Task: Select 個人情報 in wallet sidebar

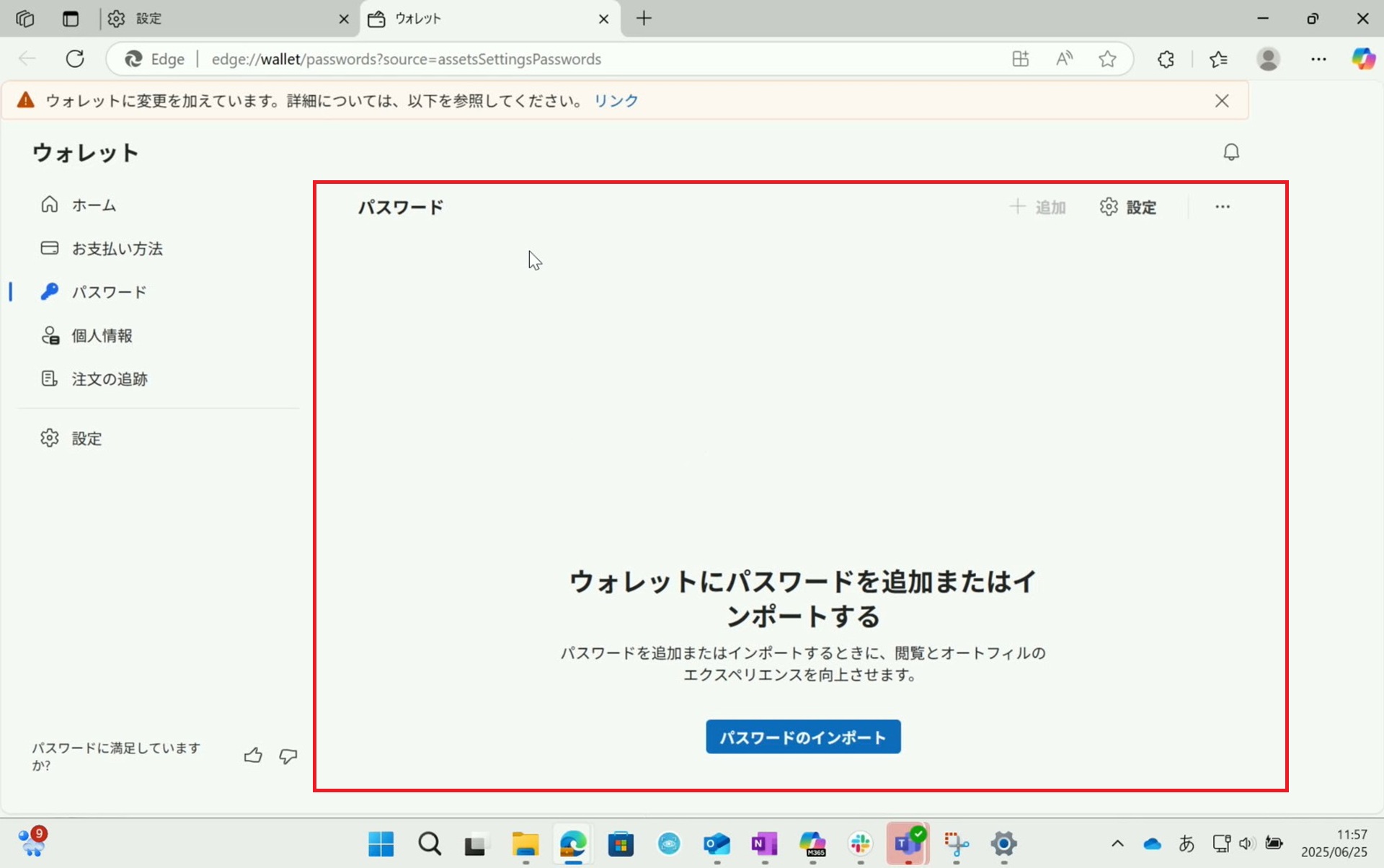Action: point(102,336)
